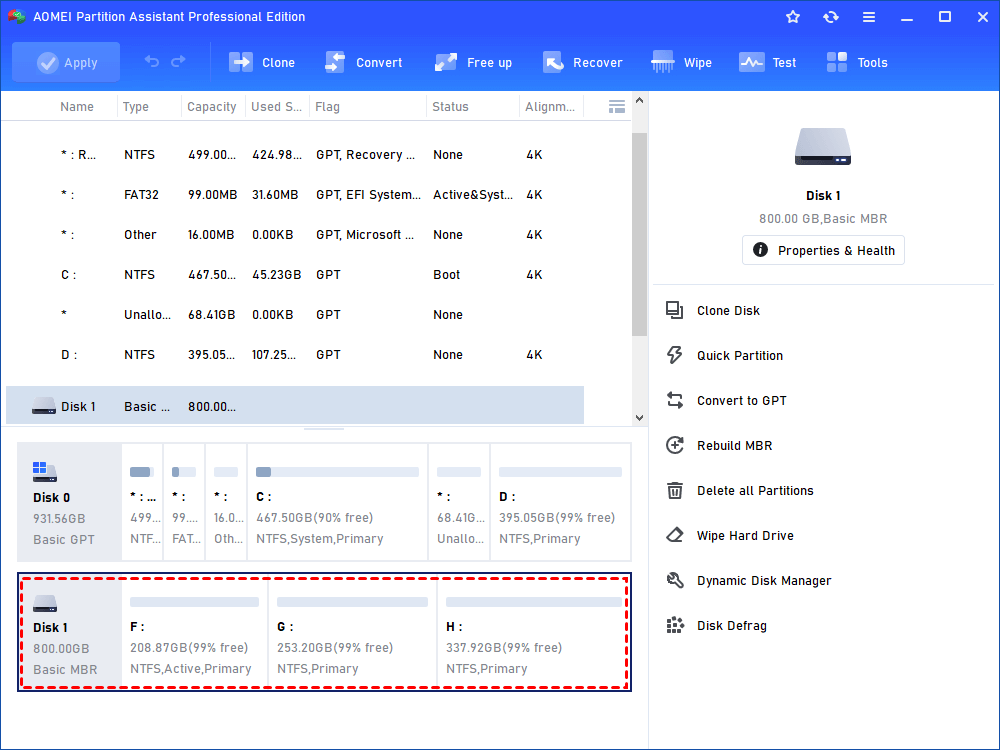Select the C: 467.50GB block in disk map

click(x=337, y=503)
